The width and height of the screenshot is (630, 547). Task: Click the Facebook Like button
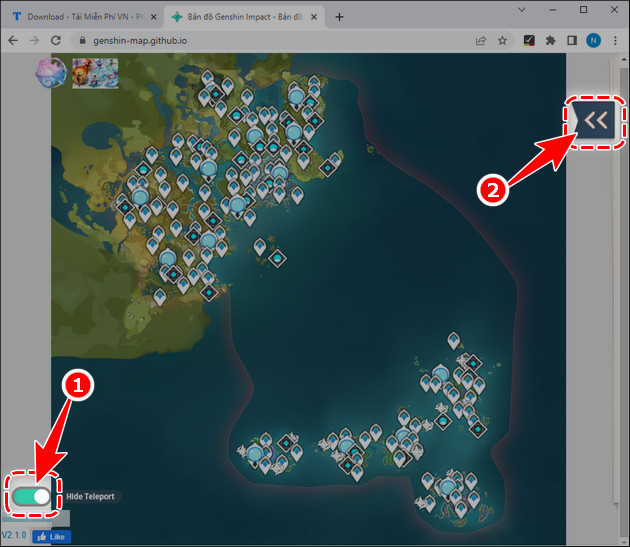click(x=51, y=537)
